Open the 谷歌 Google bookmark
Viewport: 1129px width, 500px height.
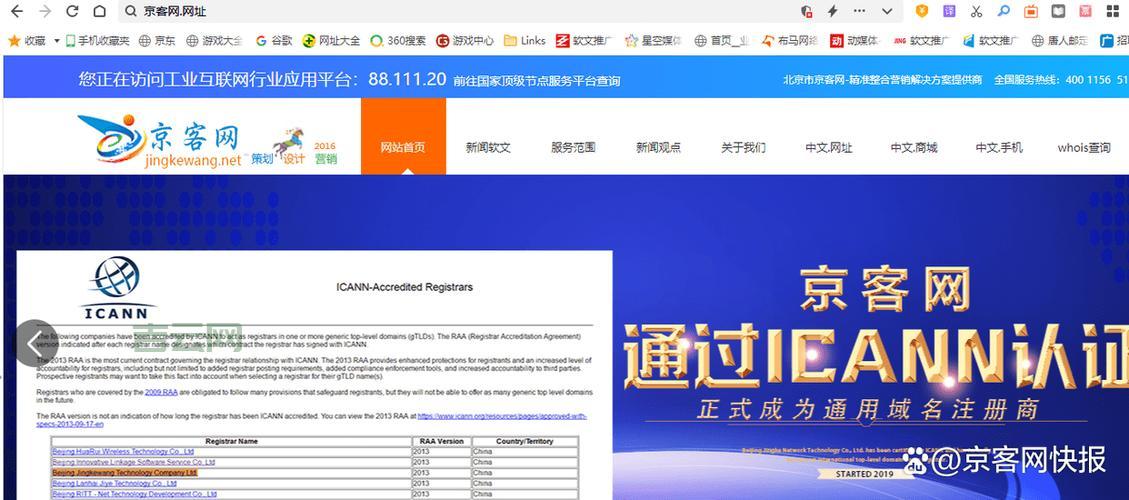pos(274,41)
